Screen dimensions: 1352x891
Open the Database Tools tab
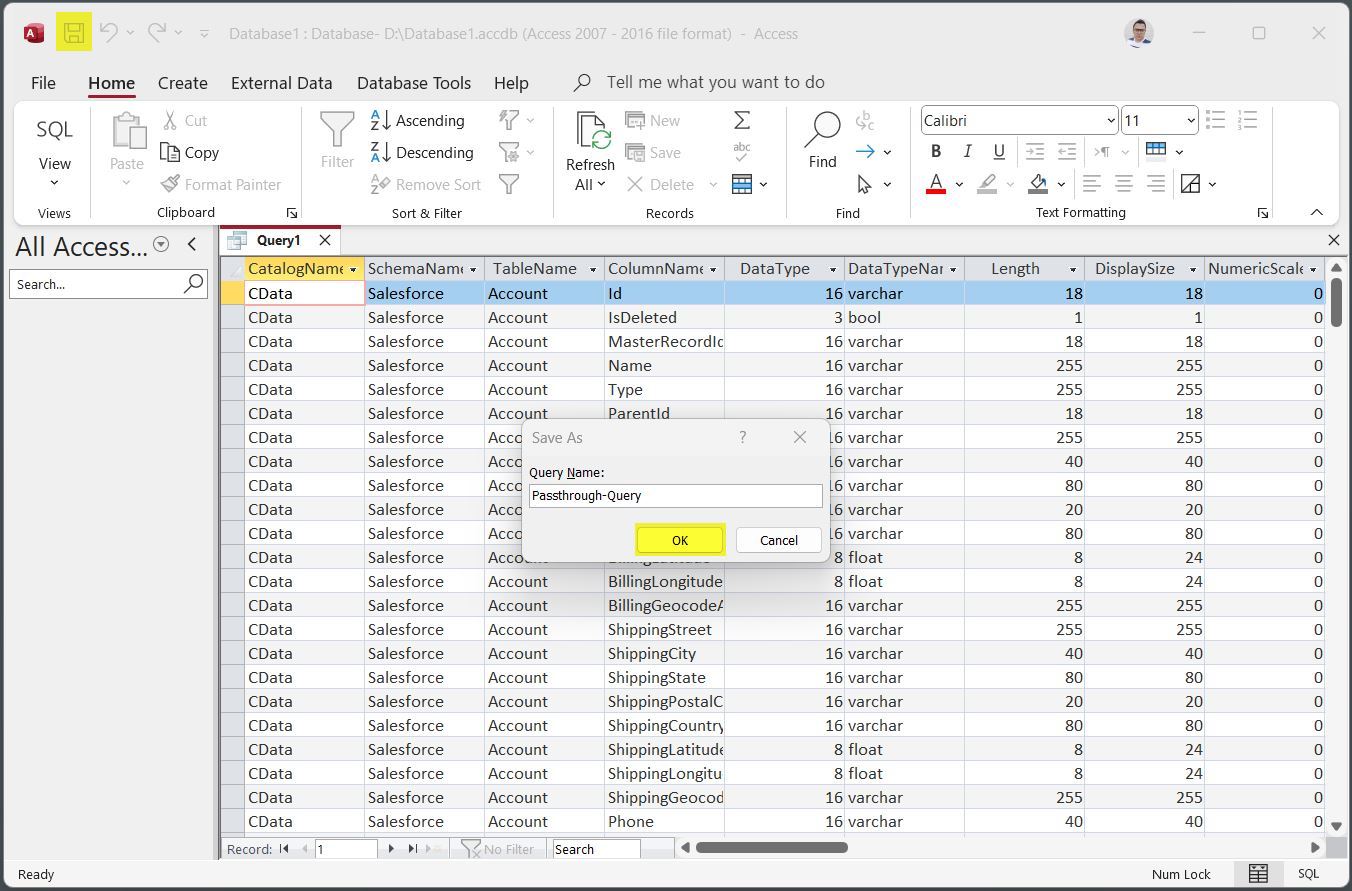[413, 83]
